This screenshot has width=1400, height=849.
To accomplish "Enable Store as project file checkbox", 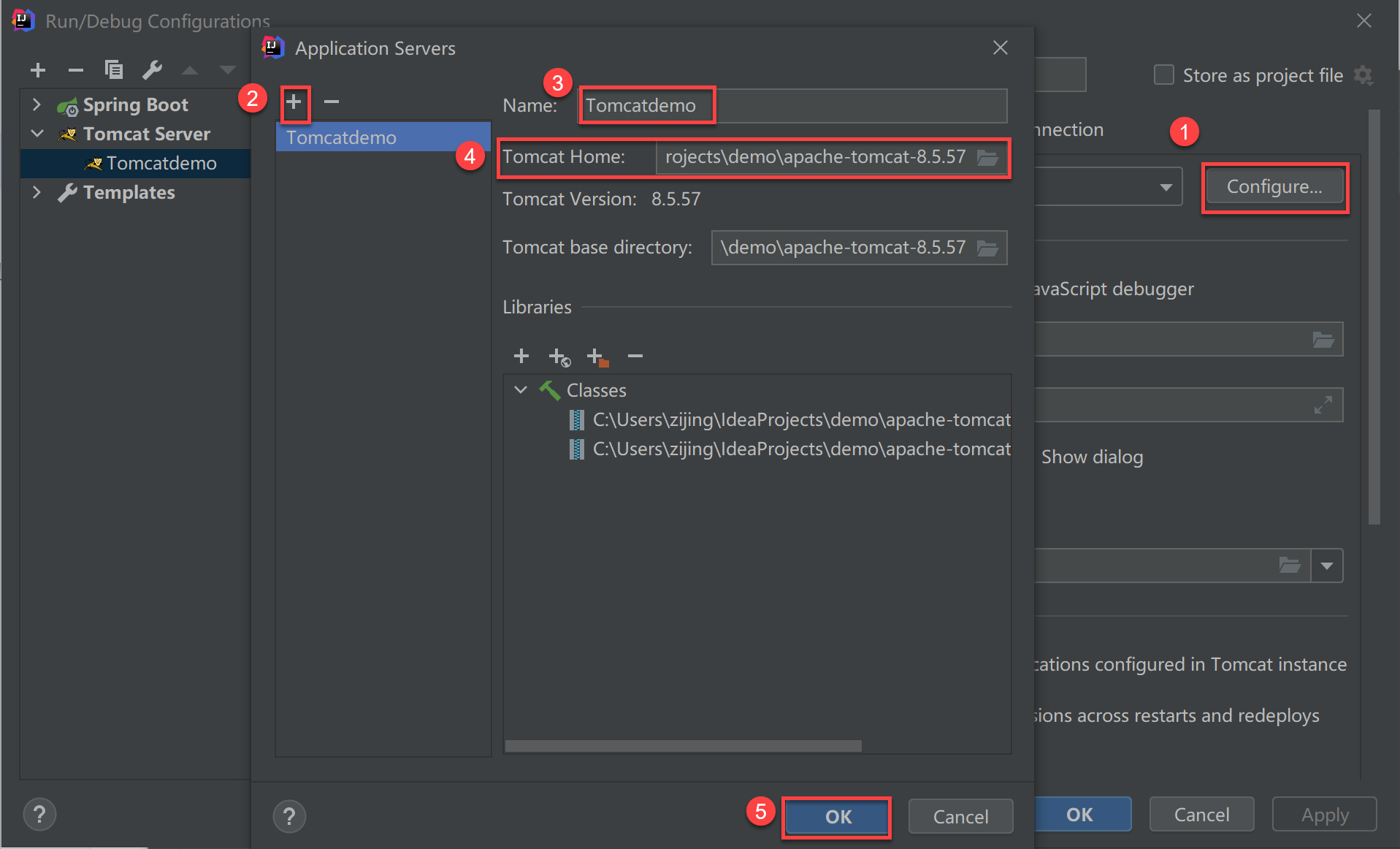I will [1164, 75].
